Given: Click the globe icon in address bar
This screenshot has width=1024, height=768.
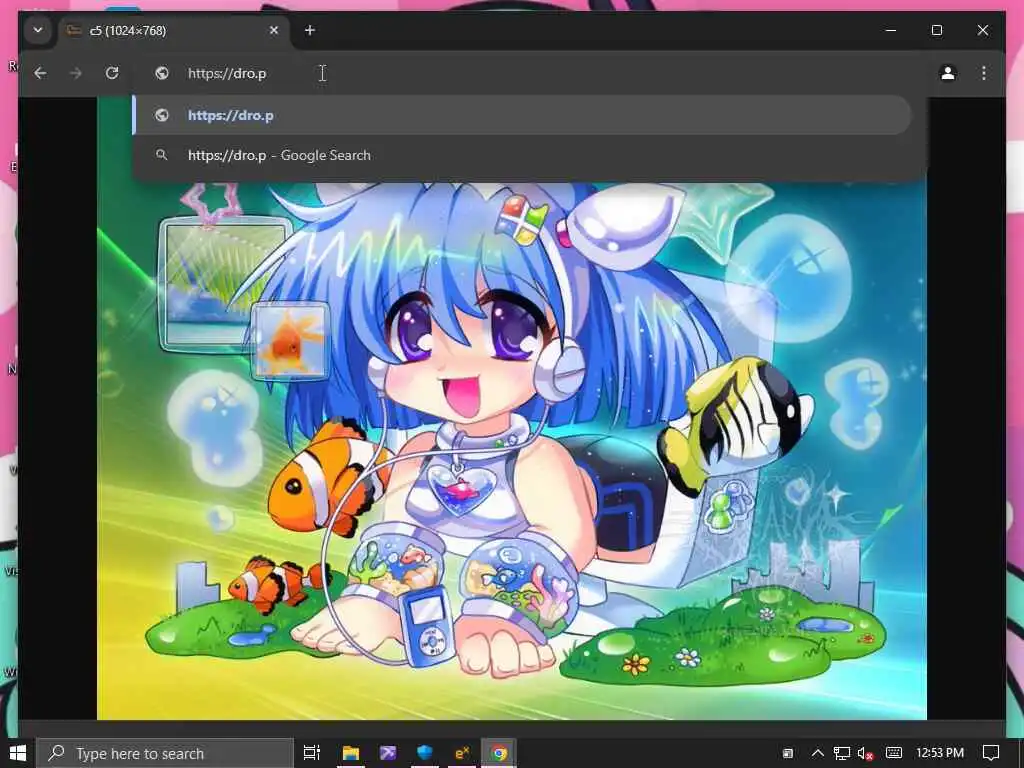Looking at the screenshot, I should click(162, 73).
